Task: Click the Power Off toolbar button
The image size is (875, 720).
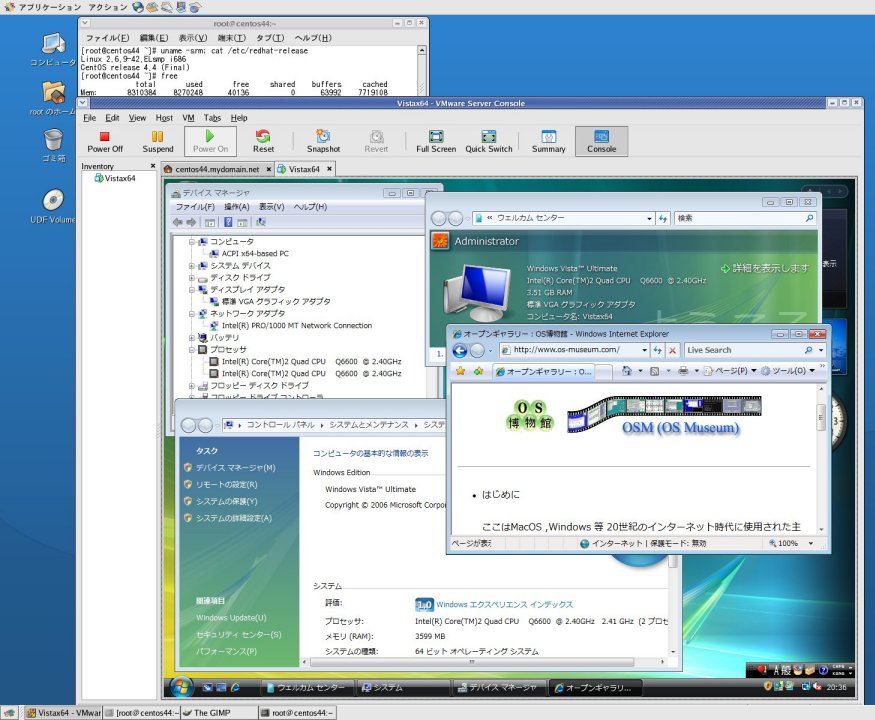Action: [105, 142]
